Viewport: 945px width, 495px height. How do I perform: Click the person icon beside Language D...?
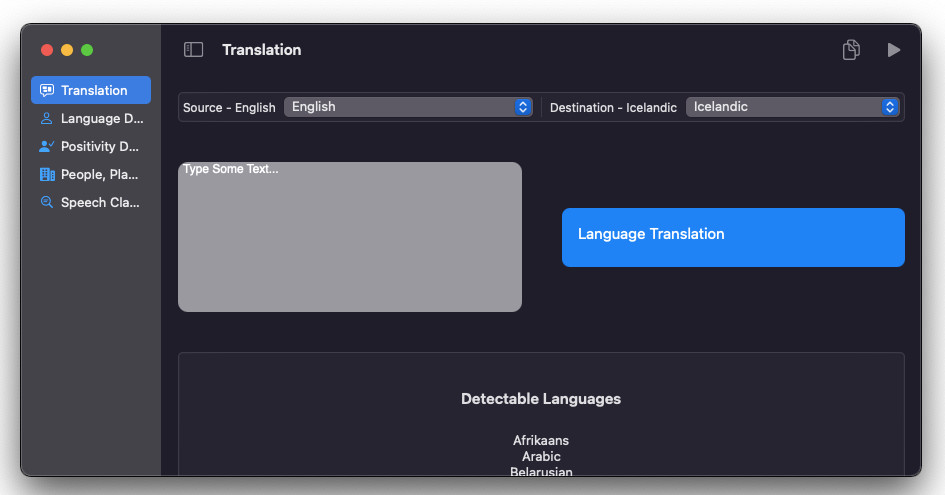(46, 118)
